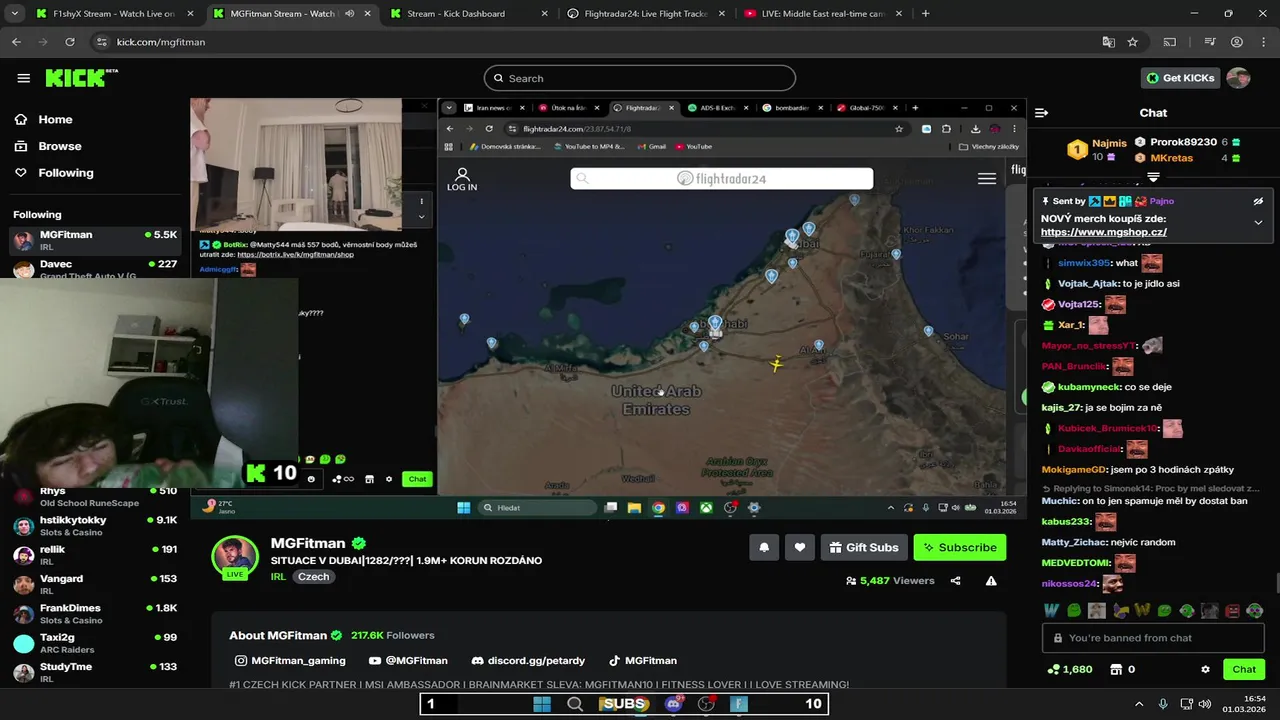Open FrankDimes channel from sidebar
Screen dimensions: 1280x720
click(95, 613)
